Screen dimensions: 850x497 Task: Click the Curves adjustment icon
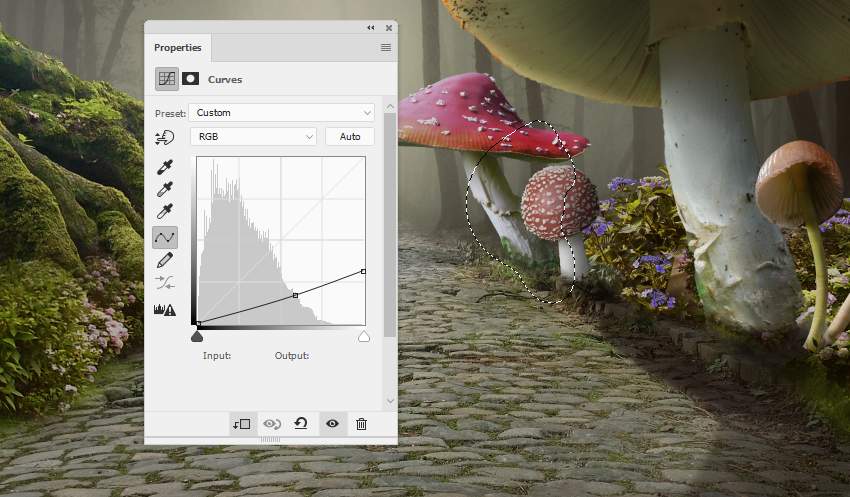(167, 79)
